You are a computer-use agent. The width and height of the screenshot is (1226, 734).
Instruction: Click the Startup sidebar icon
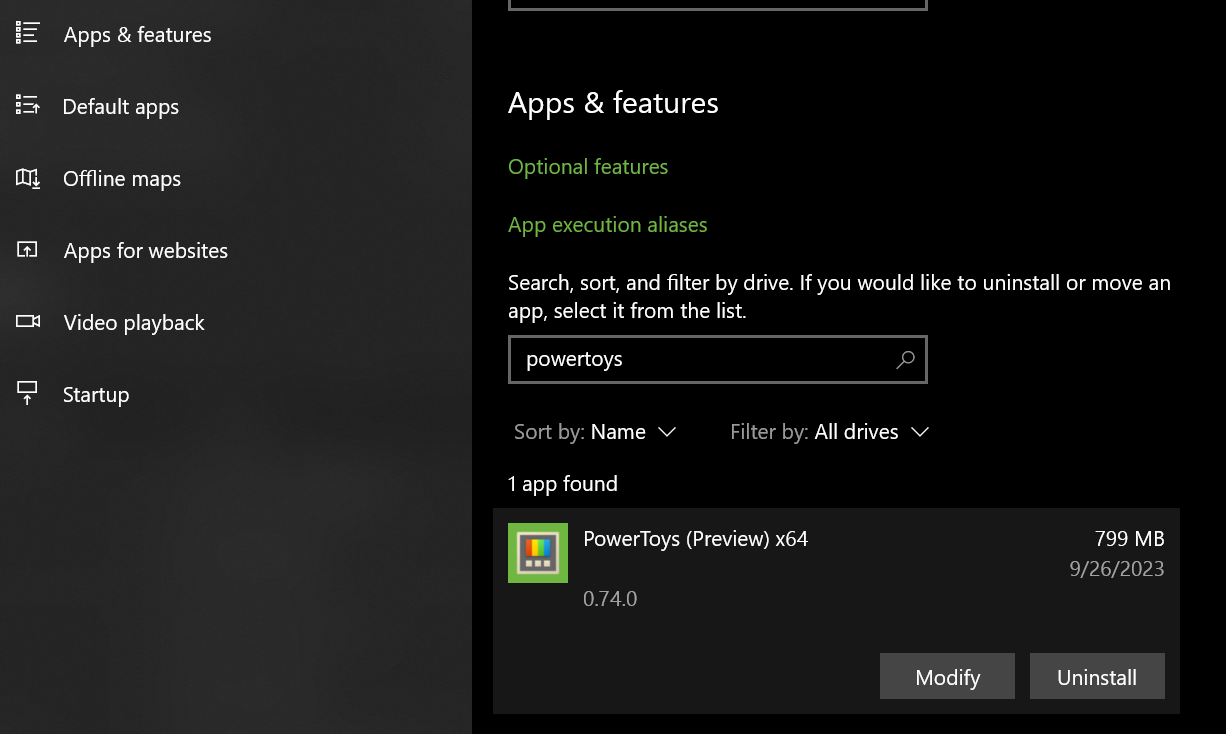coord(28,394)
